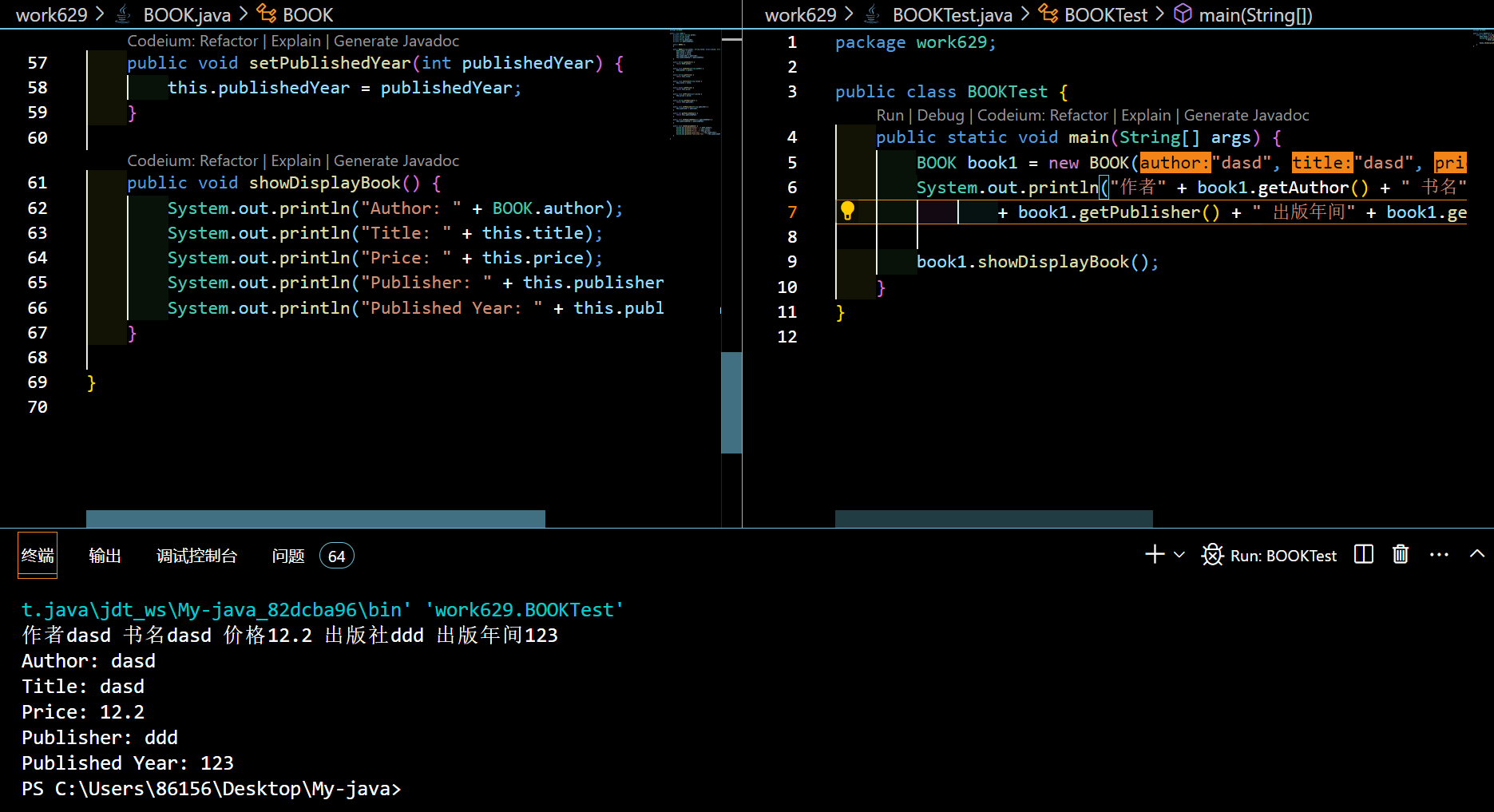
Task: Click book1.showDisplayBook() call on line 9
Action: click(1036, 262)
